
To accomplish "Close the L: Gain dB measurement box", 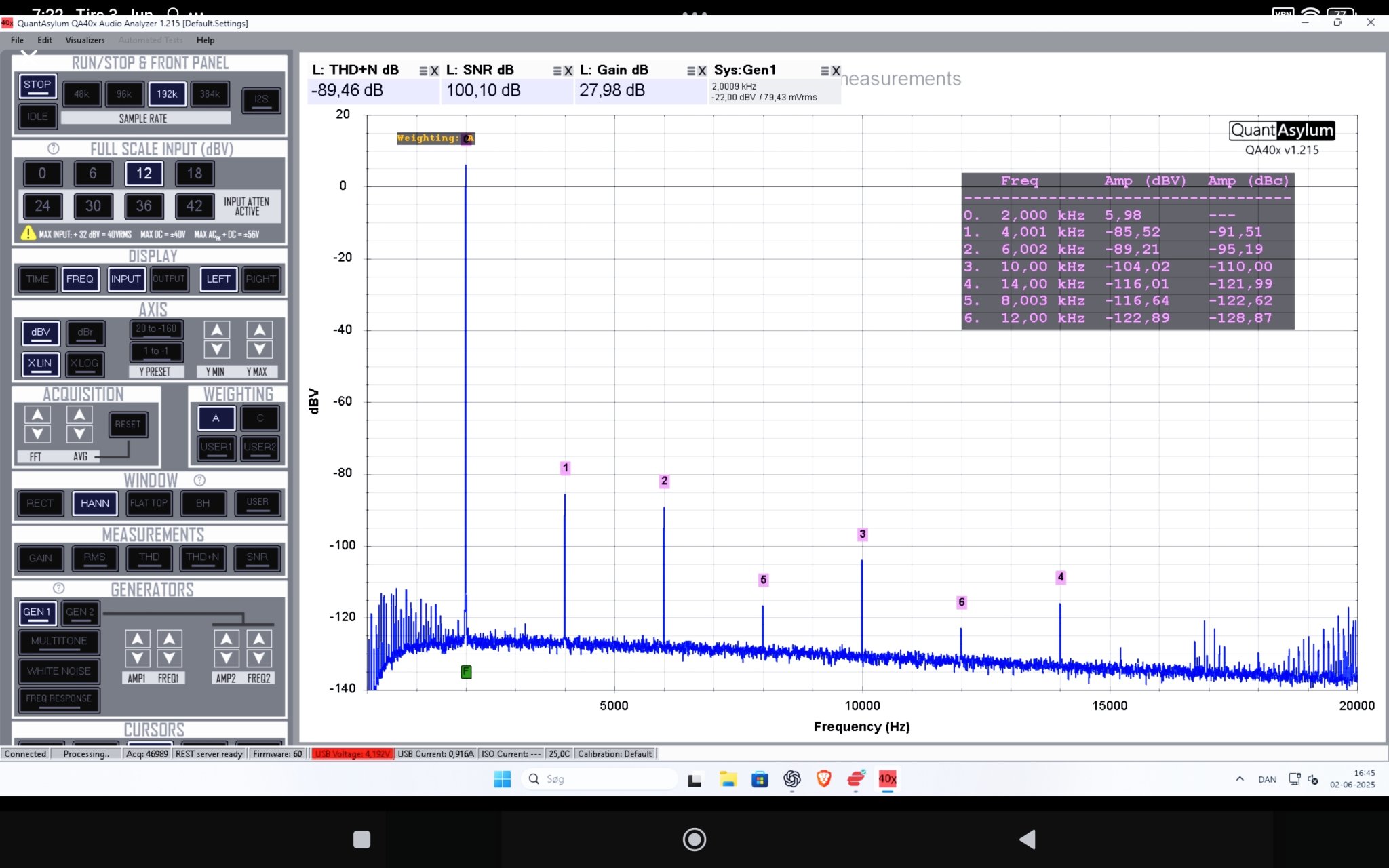I will (702, 71).
